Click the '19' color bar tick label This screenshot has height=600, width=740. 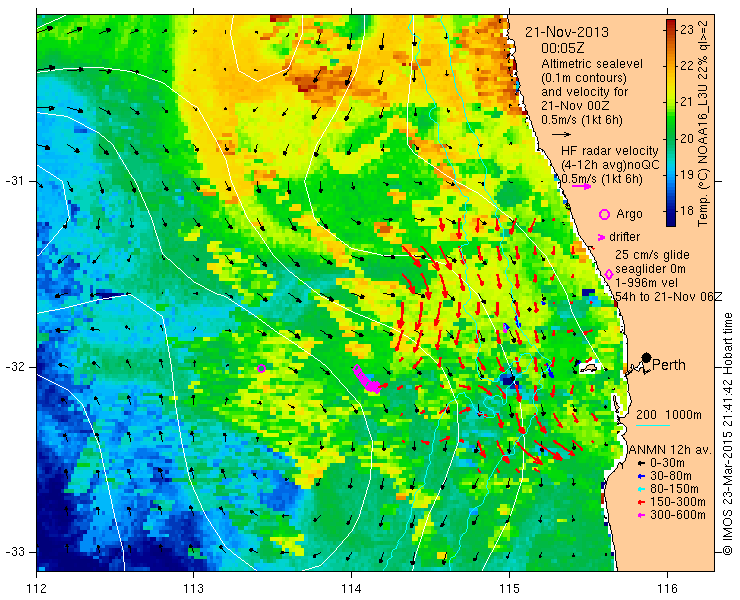tap(687, 175)
